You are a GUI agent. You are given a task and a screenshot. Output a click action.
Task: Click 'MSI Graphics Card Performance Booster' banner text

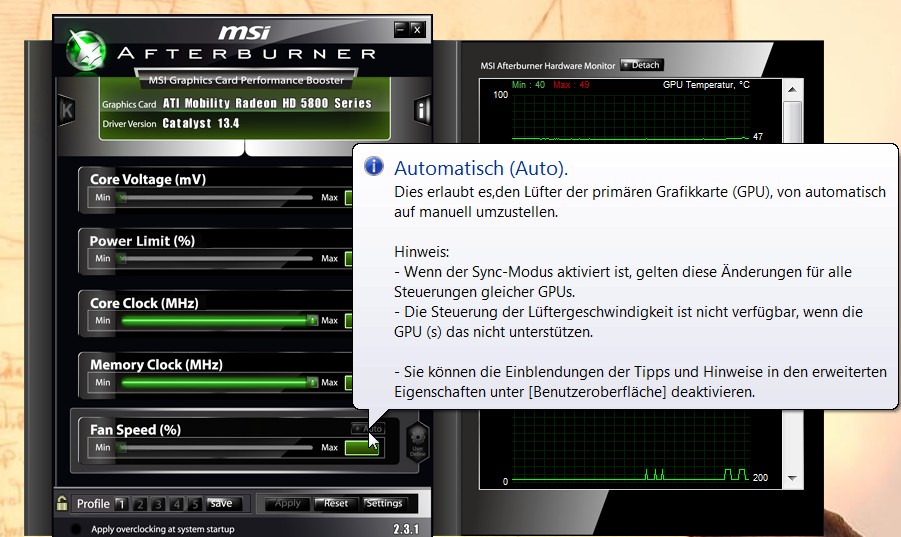click(247, 80)
